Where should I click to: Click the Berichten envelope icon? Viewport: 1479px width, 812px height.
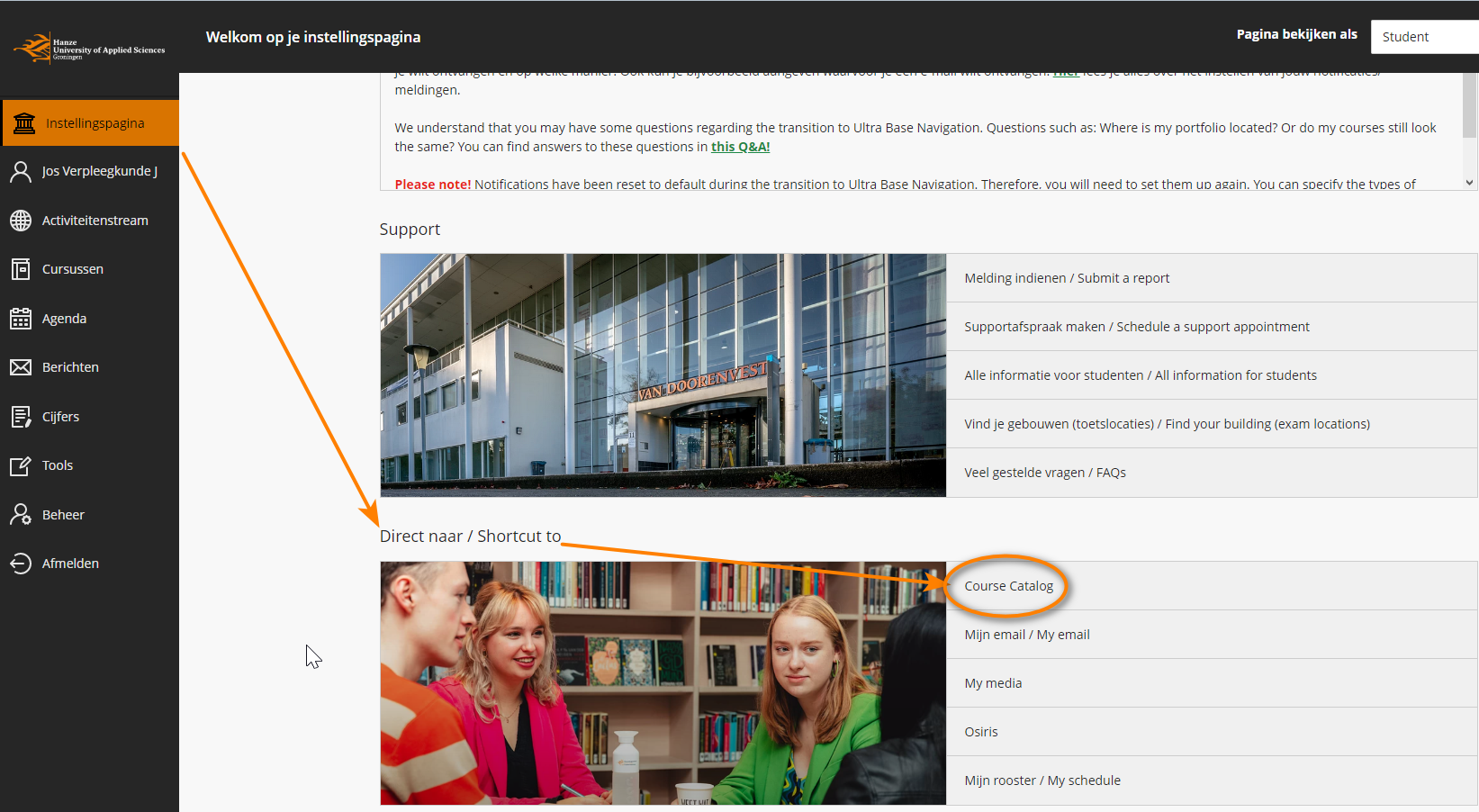[21, 367]
